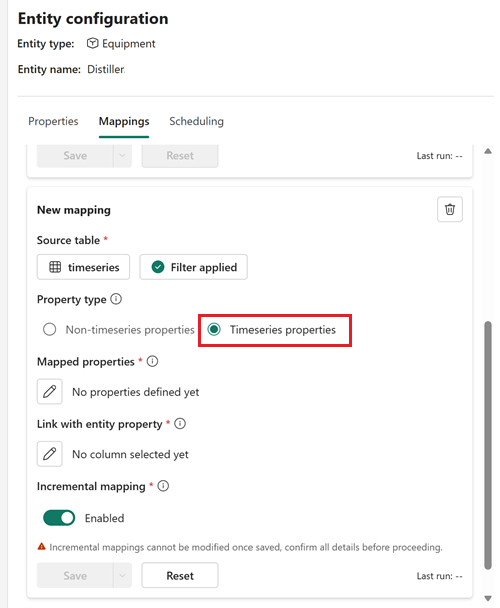The height and width of the screenshot is (608, 500).
Task: Edit Link with entity property pencil icon
Action: click(x=49, y=454)
